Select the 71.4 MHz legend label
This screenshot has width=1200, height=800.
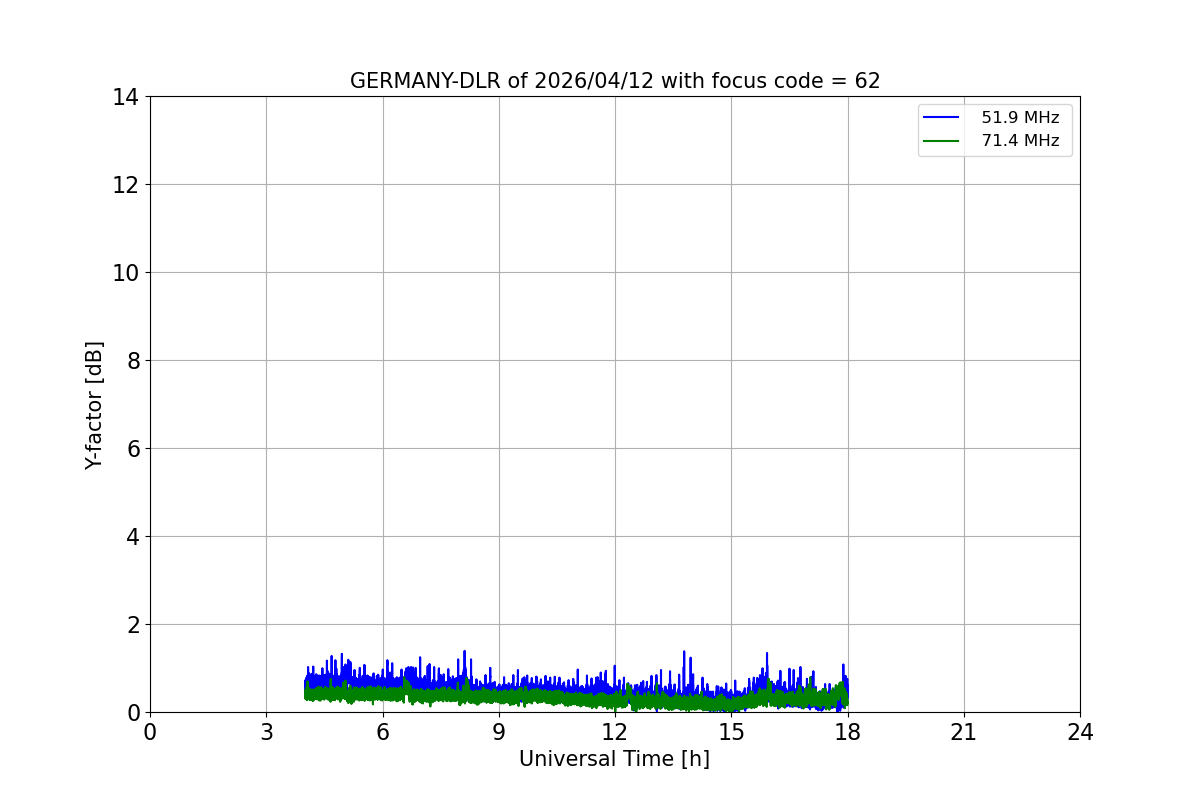click(x=1020, y=141)
